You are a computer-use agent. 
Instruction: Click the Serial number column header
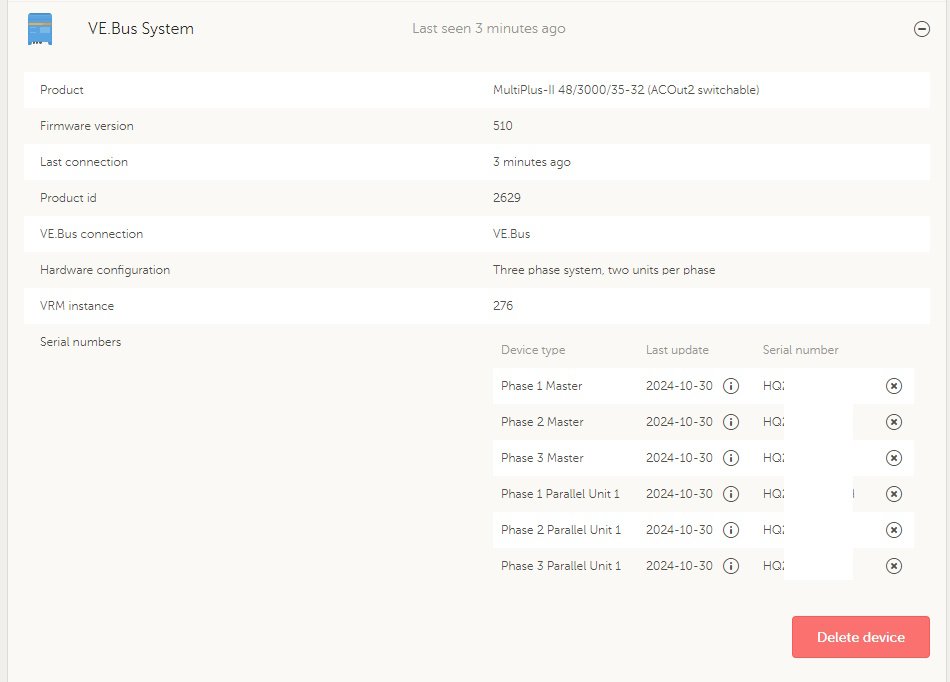[800, 350]
